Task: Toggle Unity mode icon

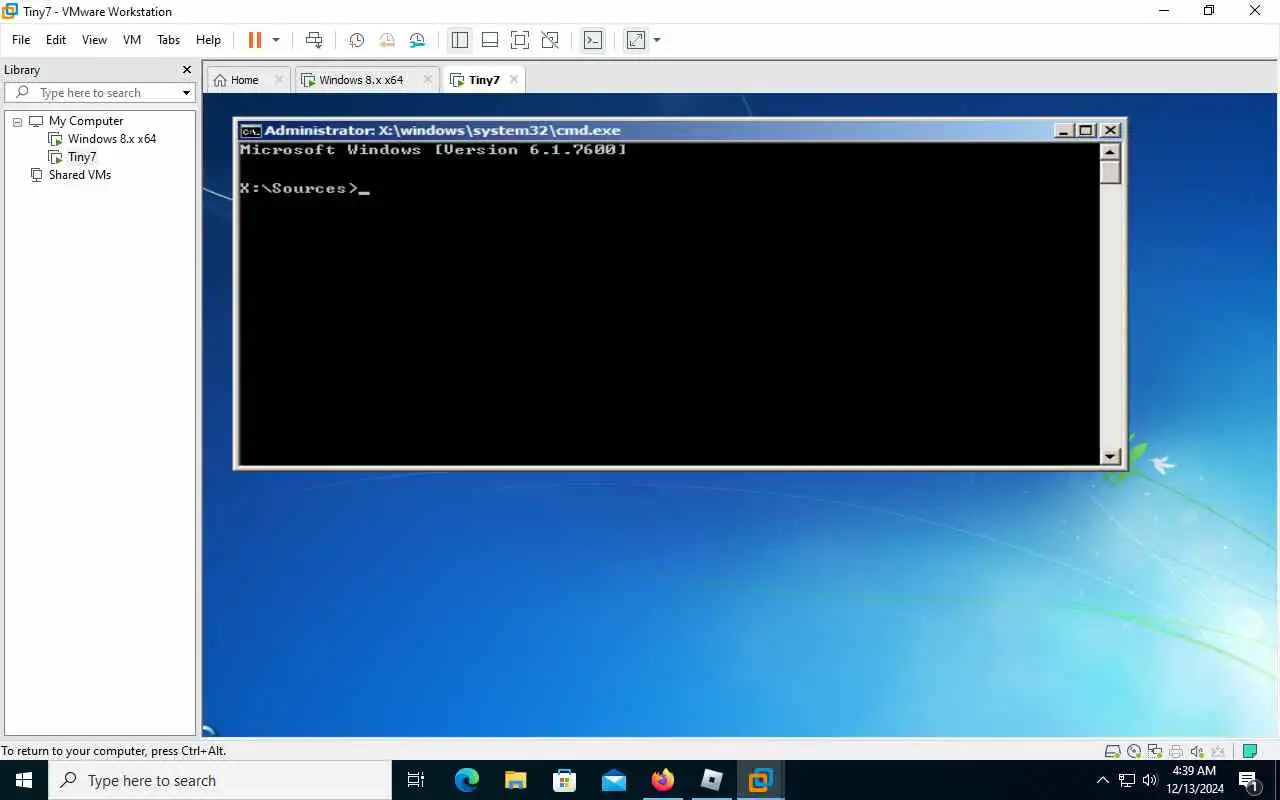Action: tap(550, 40)
